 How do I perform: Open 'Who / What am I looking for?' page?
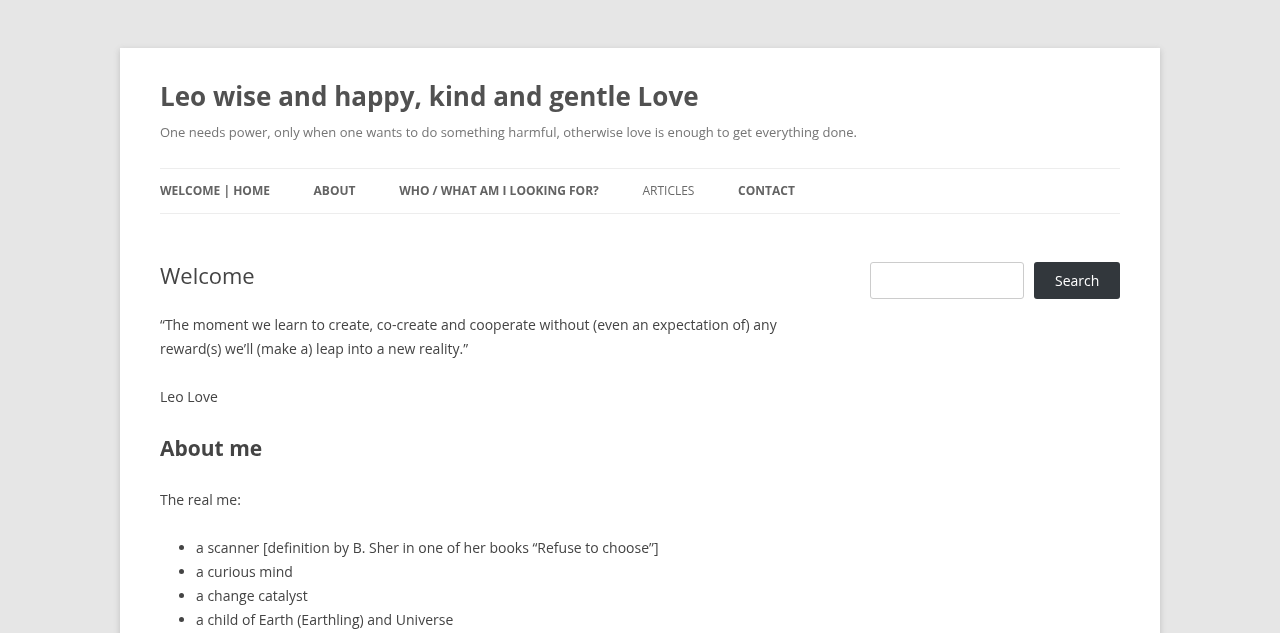(x=499, y=191)
